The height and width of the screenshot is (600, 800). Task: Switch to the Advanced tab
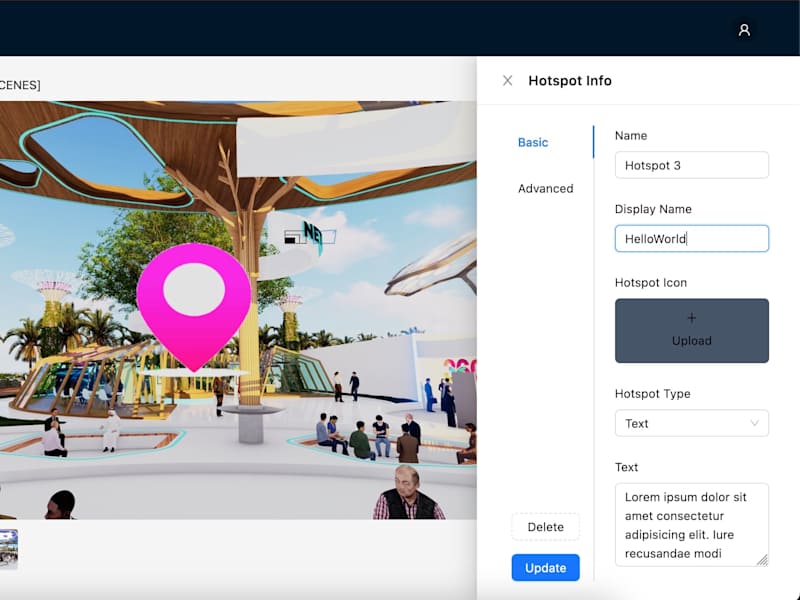coord(545,188)
